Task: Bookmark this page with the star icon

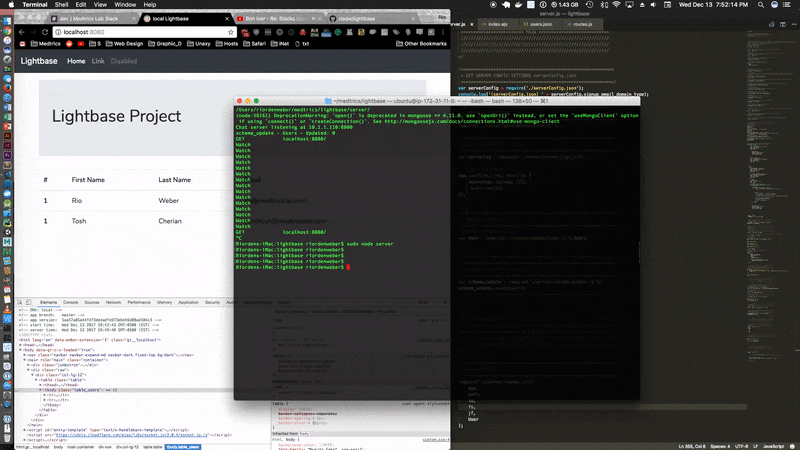Action: [x=231, y=32]
